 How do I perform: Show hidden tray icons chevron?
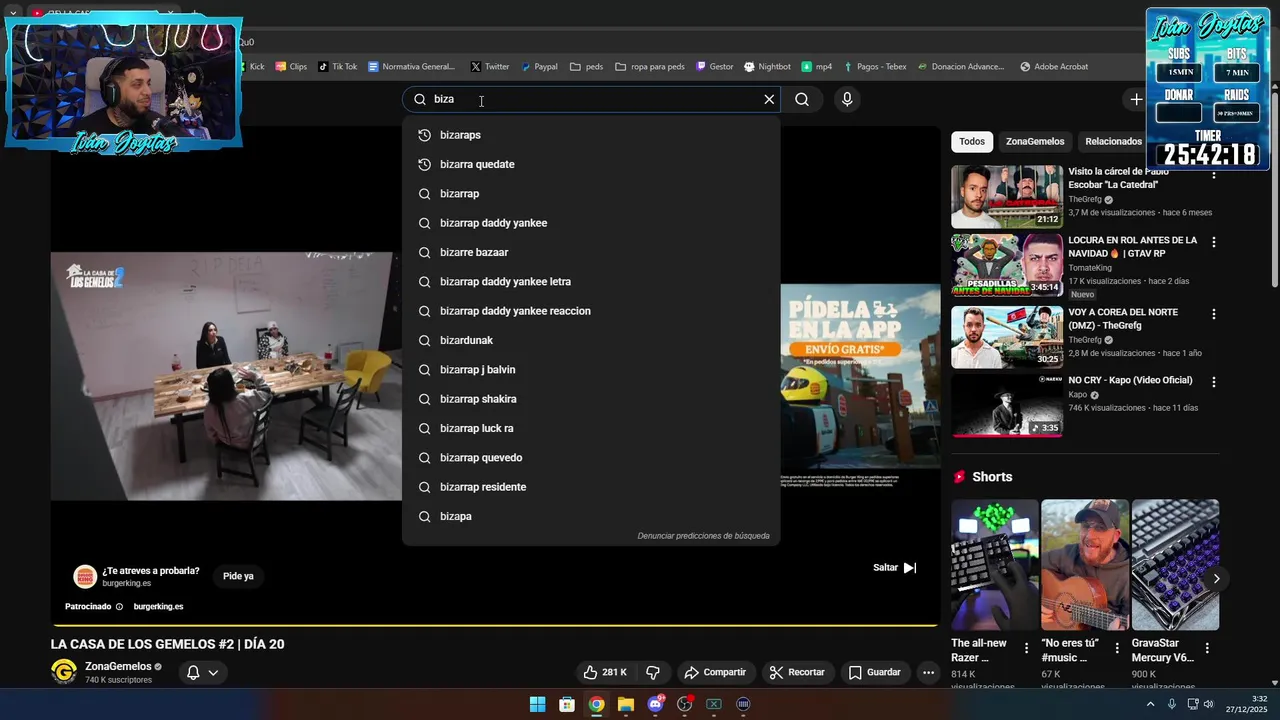(x=1150, y=704)
